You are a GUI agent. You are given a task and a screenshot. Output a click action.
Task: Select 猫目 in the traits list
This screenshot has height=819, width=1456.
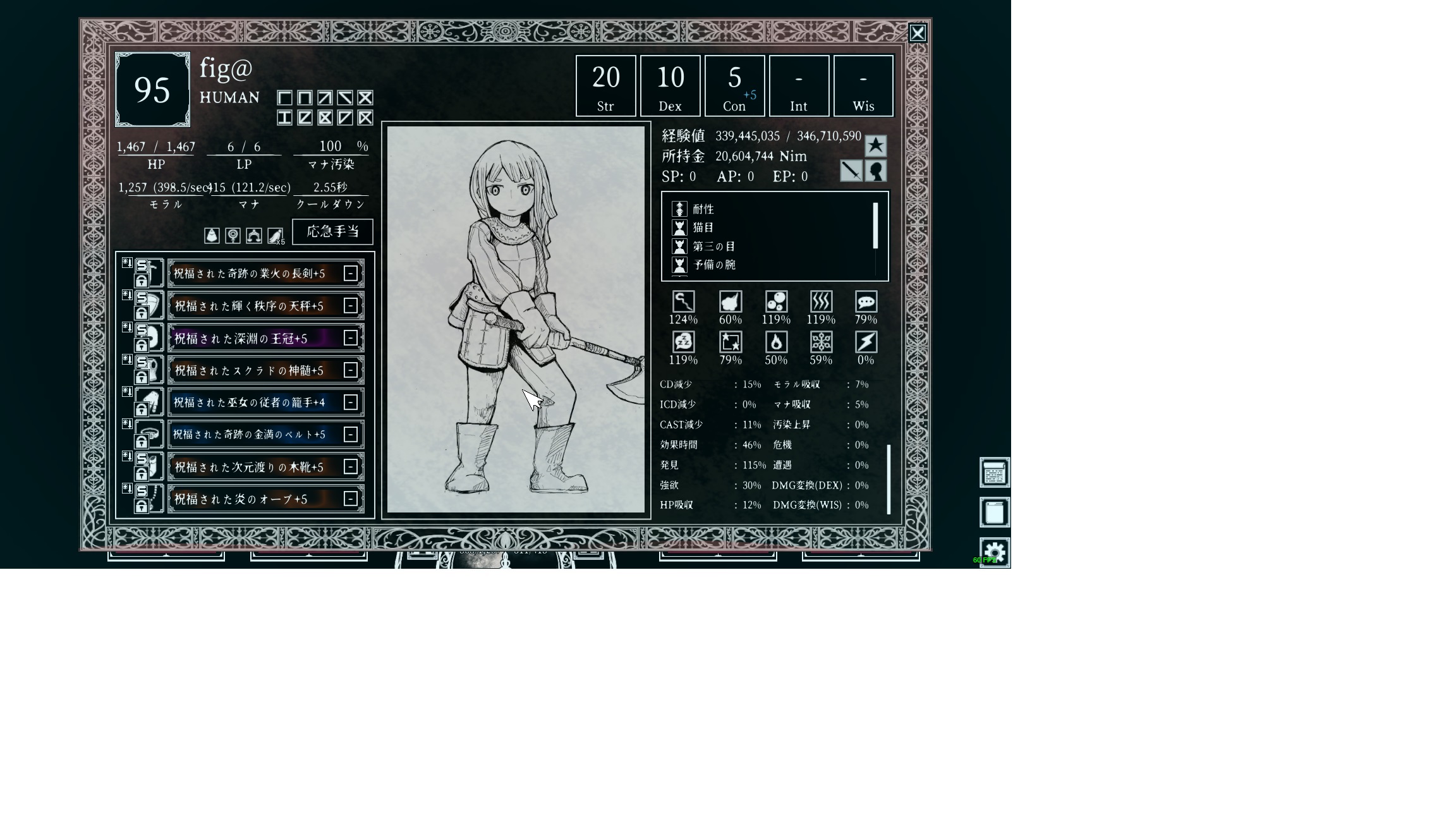703,227
